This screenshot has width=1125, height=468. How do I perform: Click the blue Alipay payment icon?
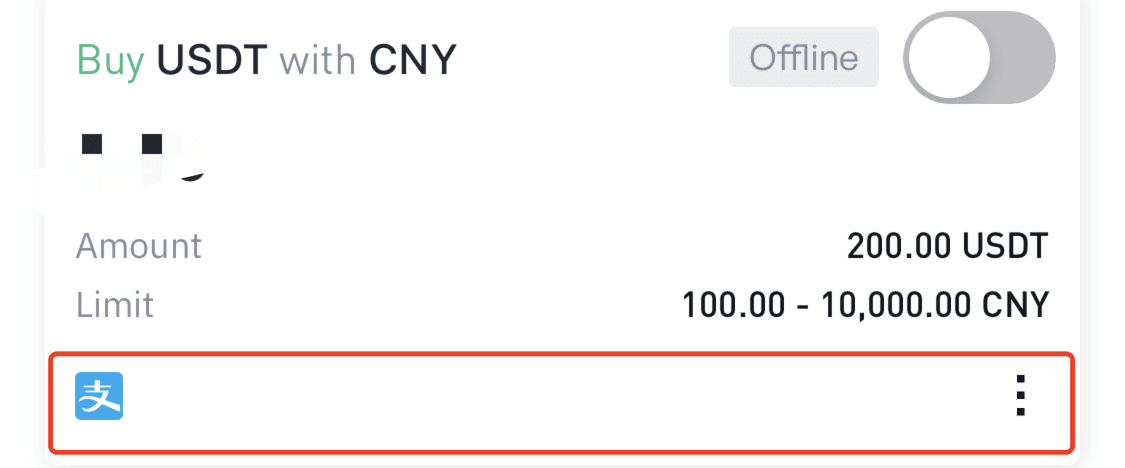(x=99, y=396)
